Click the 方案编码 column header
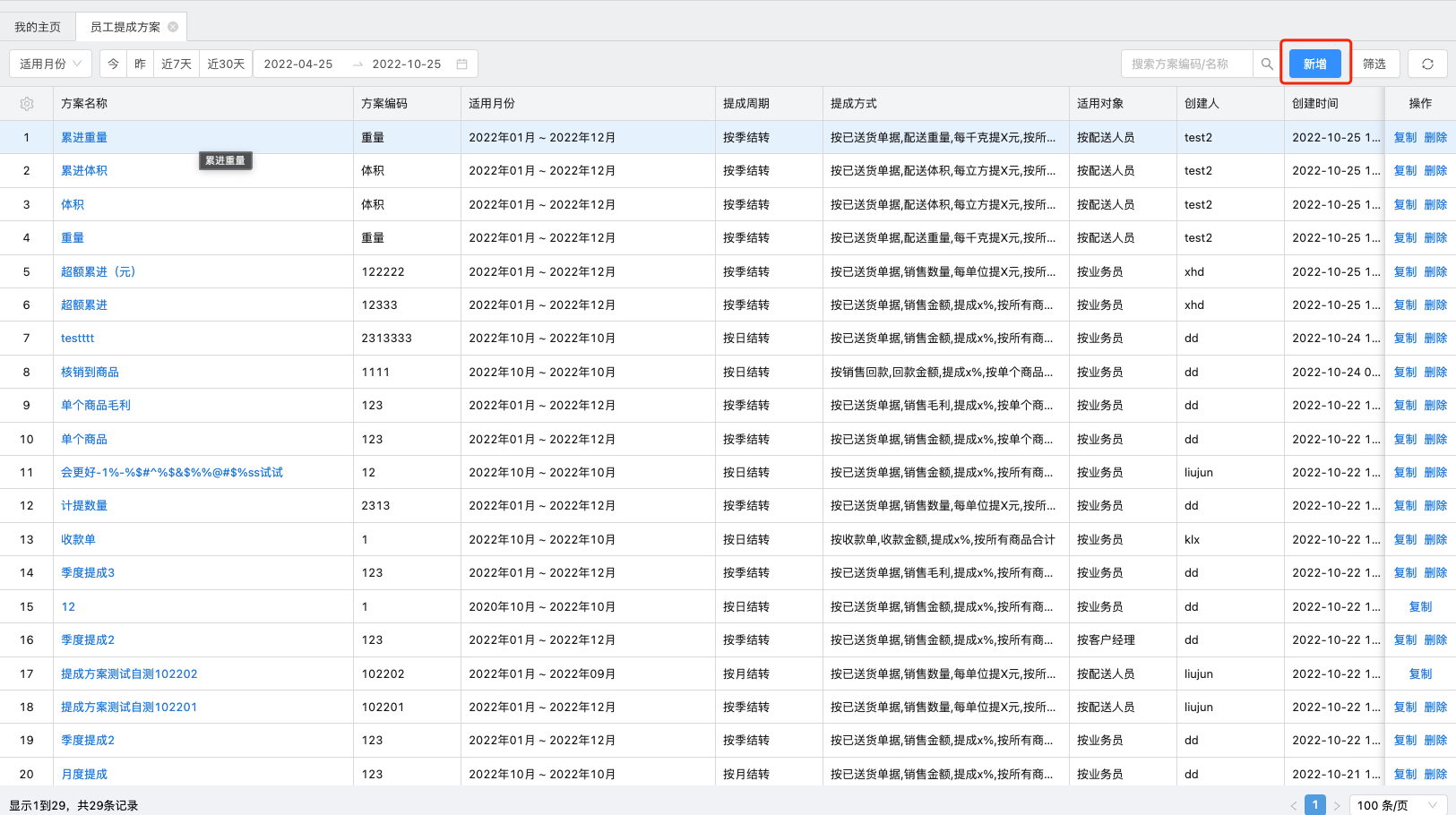The width and height of the screenshot is (1456, 815). pyautogui.click(x=407, y=104)
